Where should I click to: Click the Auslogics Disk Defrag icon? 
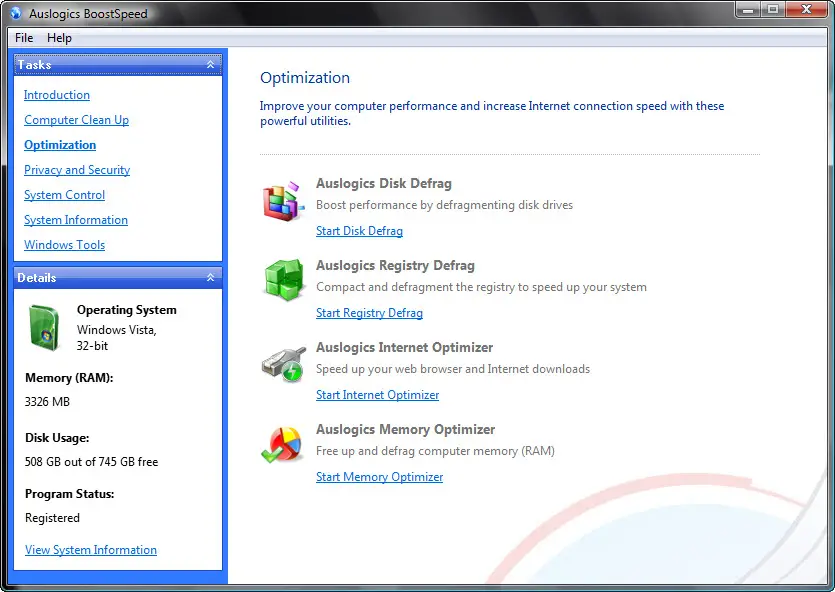(x=283, y=201)
